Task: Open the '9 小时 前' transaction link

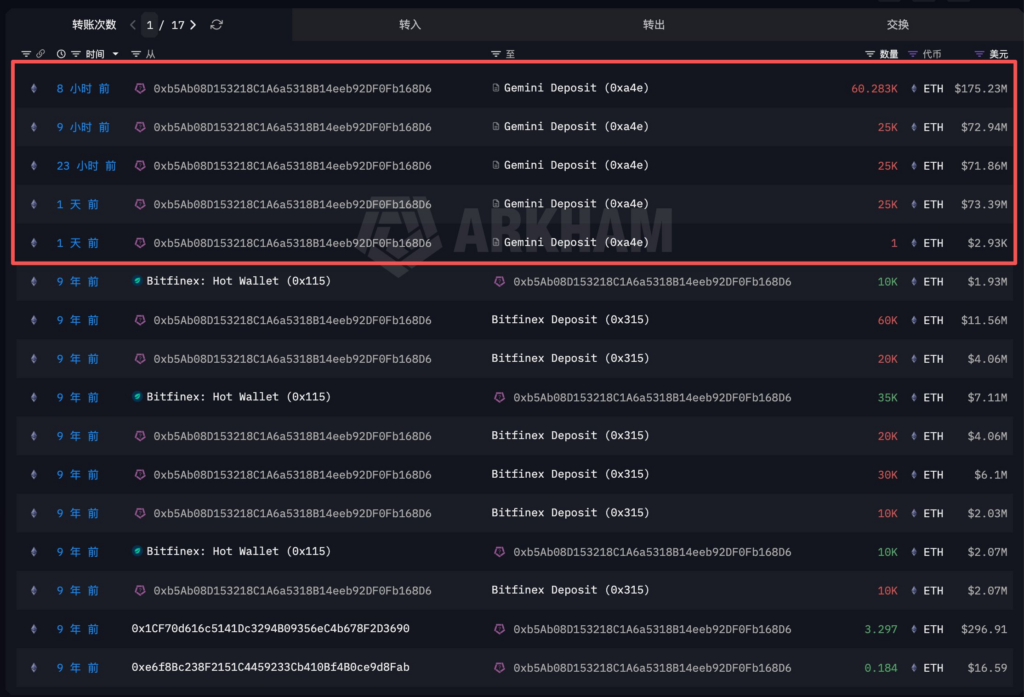Action: [x=83, y=127]
